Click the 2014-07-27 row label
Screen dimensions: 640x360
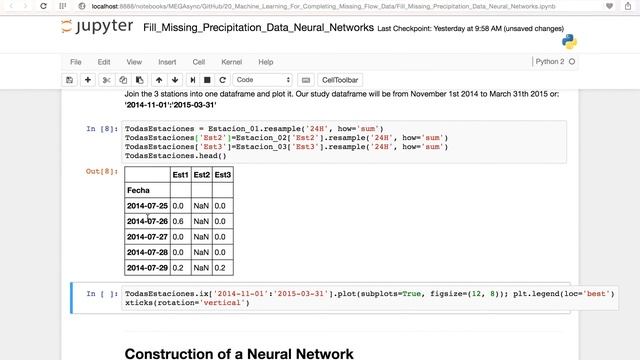pos(147,237)
